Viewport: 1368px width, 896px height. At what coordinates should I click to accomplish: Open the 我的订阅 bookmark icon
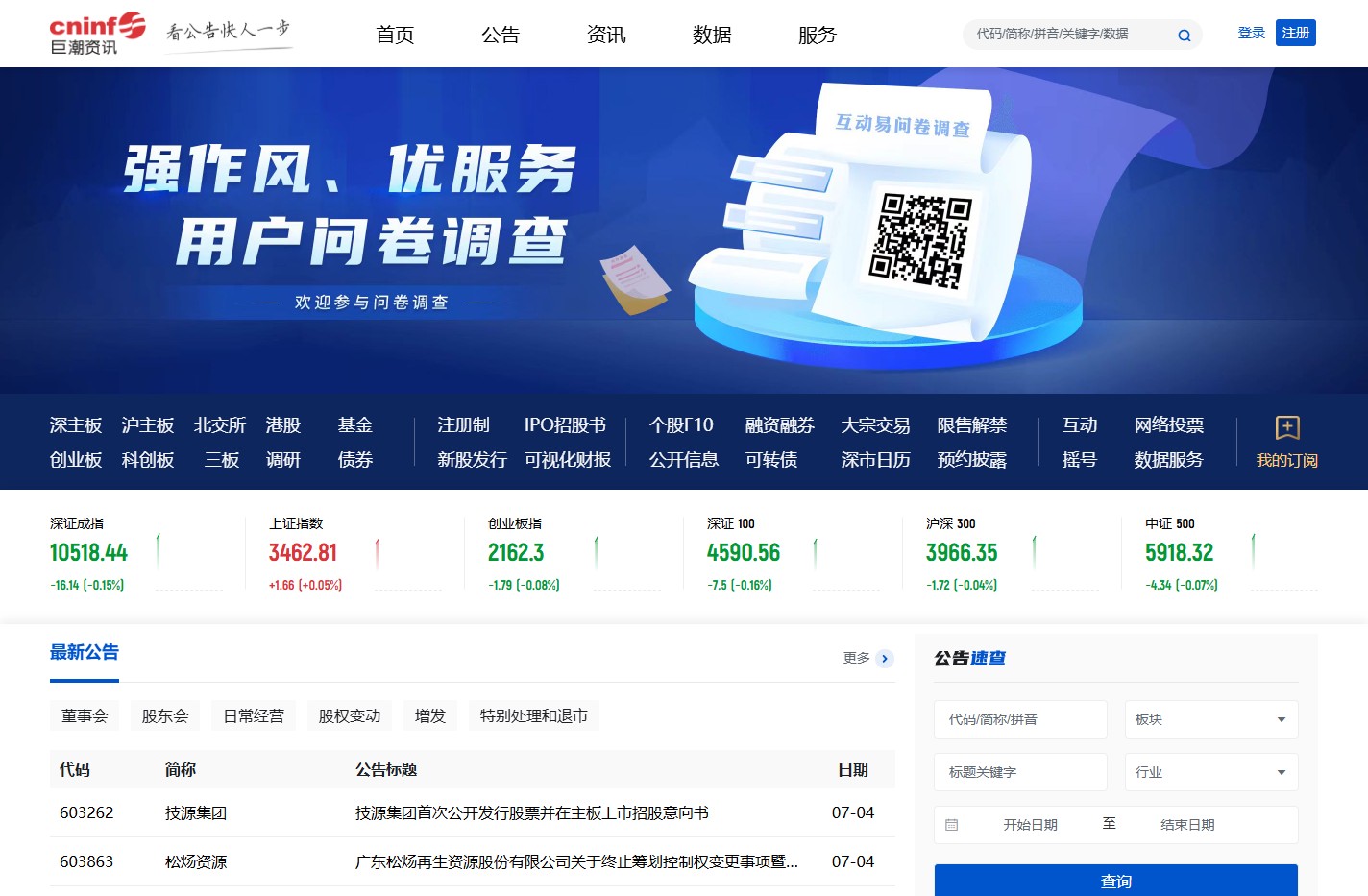tap(1287, 427)
